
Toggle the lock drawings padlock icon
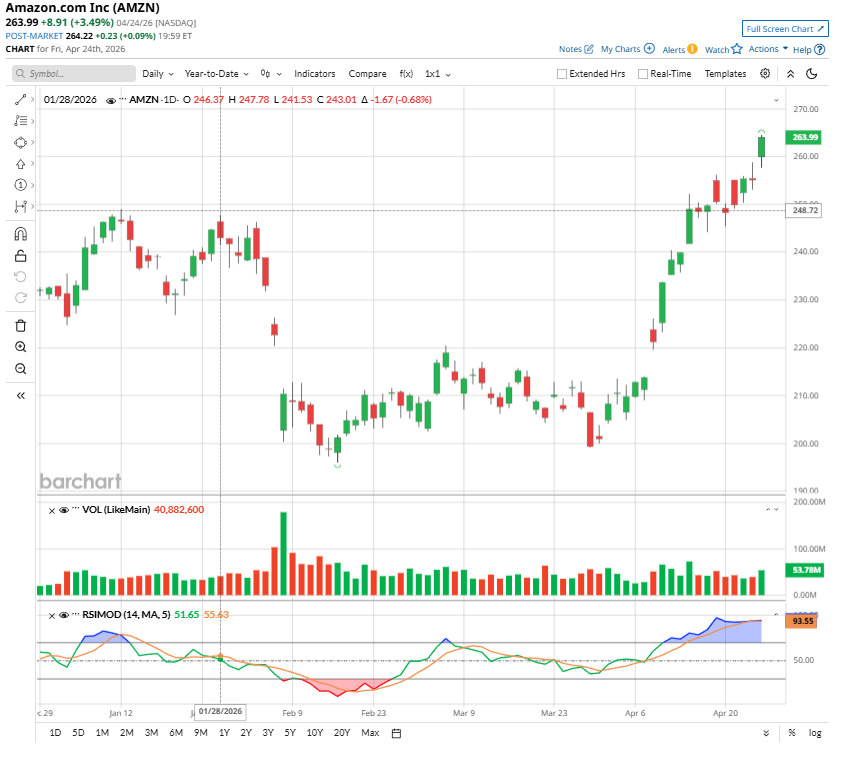click(21, 256)
